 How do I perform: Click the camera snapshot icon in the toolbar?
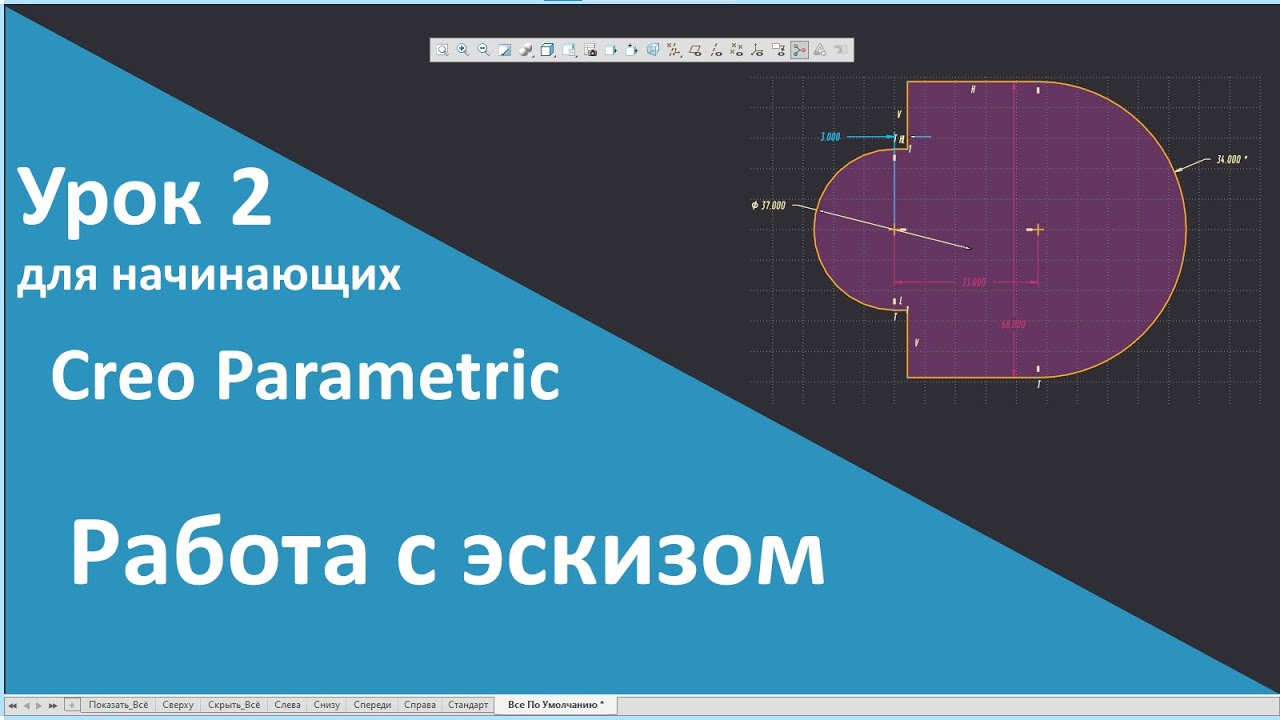click(590, 49)
